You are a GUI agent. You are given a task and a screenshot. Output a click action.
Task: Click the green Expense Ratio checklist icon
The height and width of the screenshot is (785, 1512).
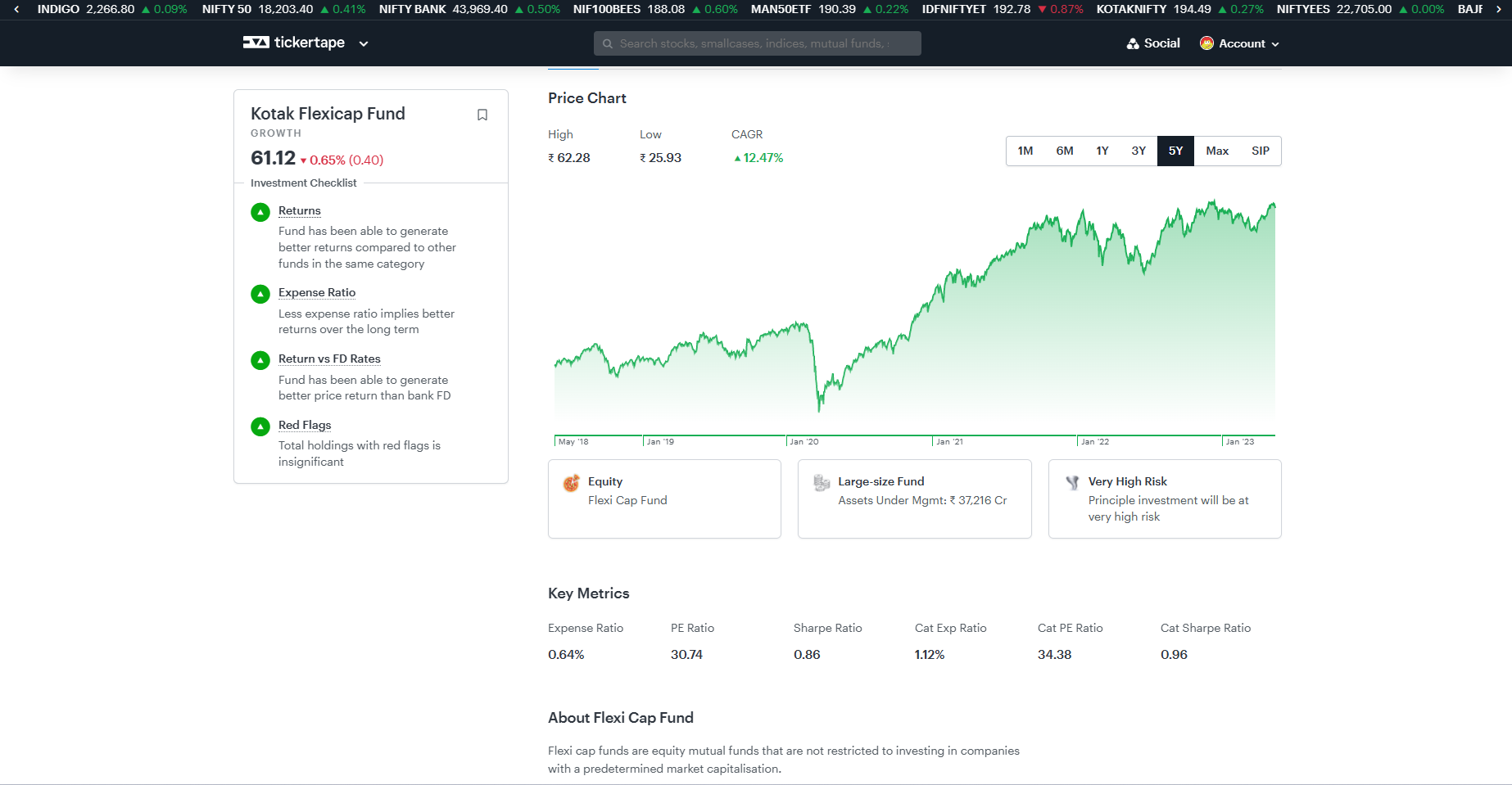tap(260, 294)
